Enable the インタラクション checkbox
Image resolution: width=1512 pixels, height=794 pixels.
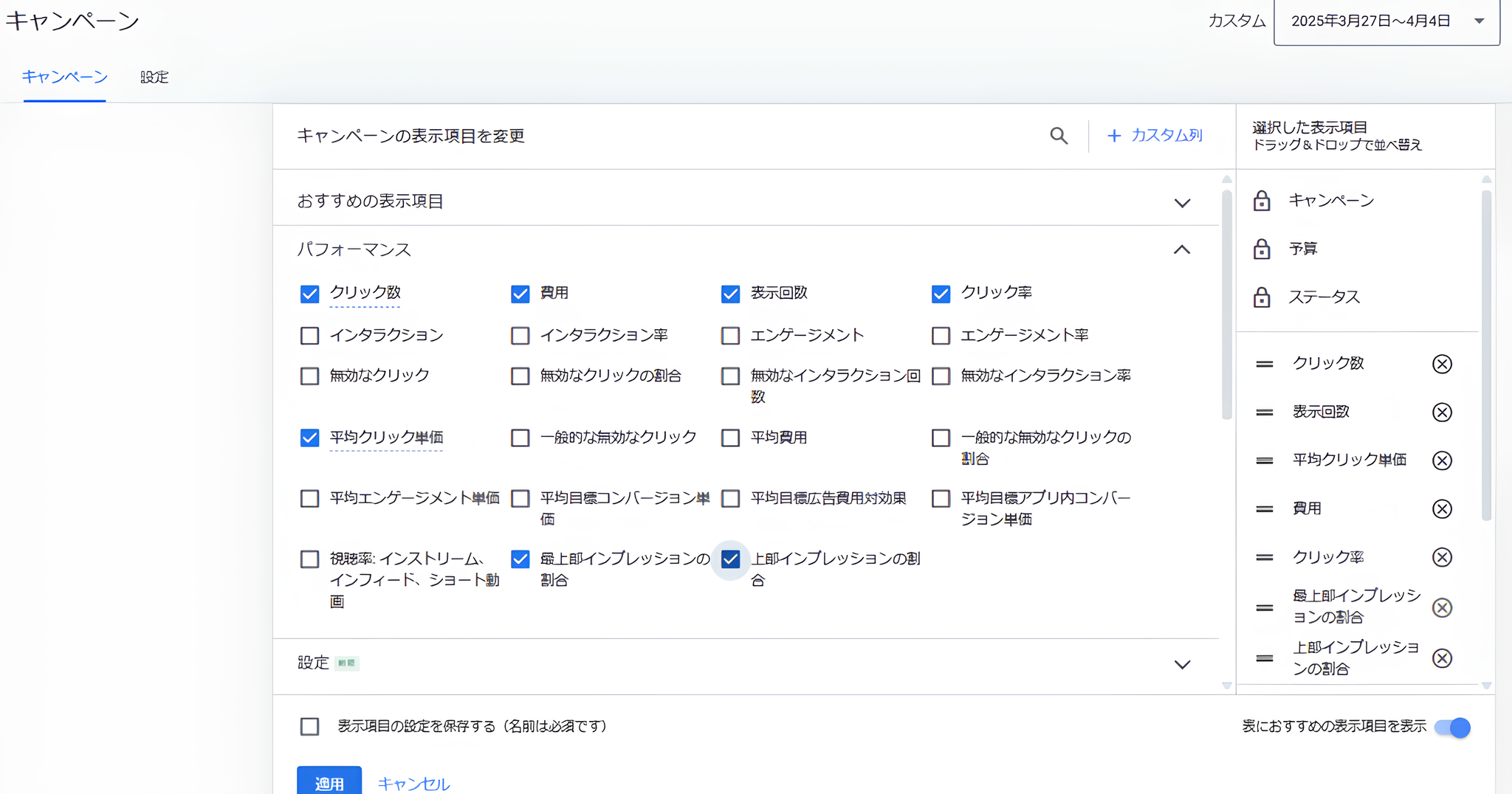click(310, 335)
